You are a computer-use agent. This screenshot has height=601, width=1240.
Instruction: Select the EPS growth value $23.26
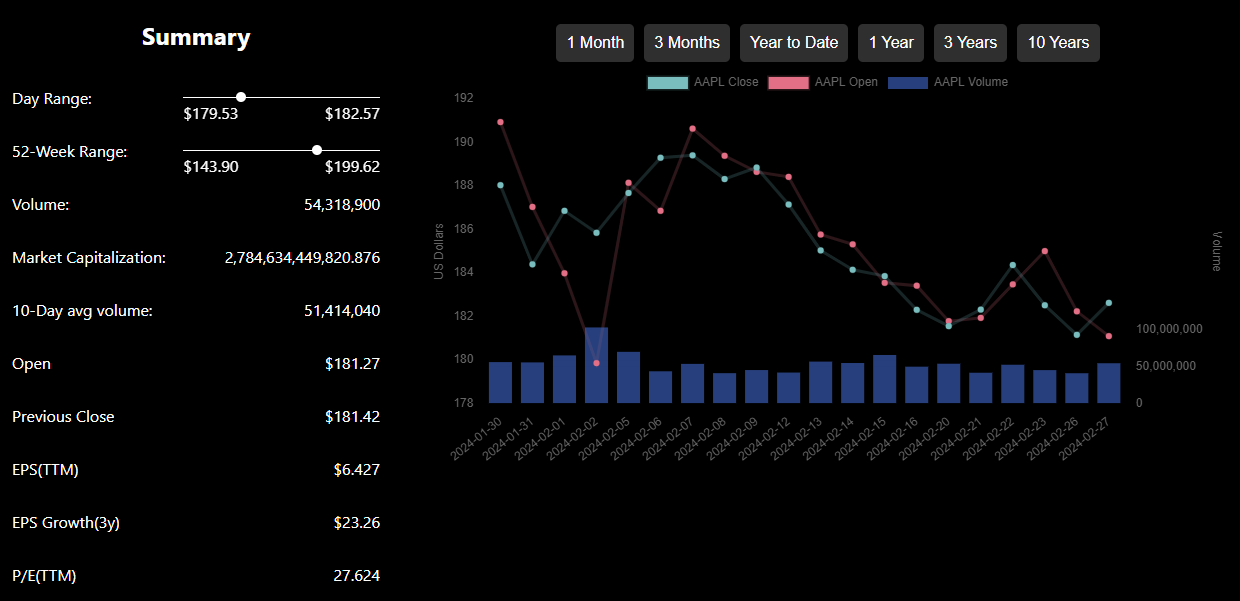coord(357,523)
